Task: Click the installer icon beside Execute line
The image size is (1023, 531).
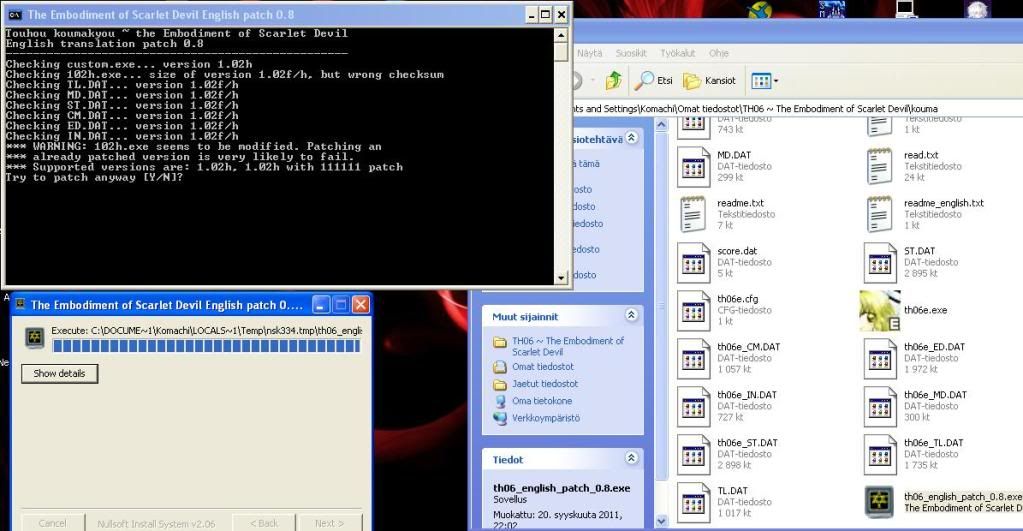Action: pyautogui.click(x=35, y=337)
